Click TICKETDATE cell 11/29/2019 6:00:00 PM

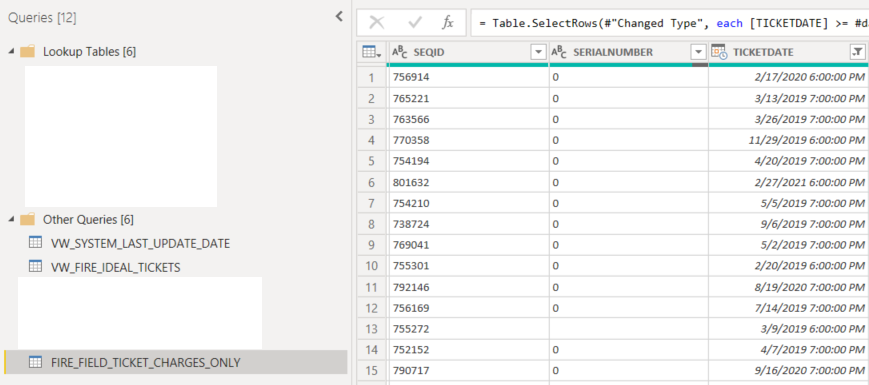pyautogui.click(x=789, y=141)
